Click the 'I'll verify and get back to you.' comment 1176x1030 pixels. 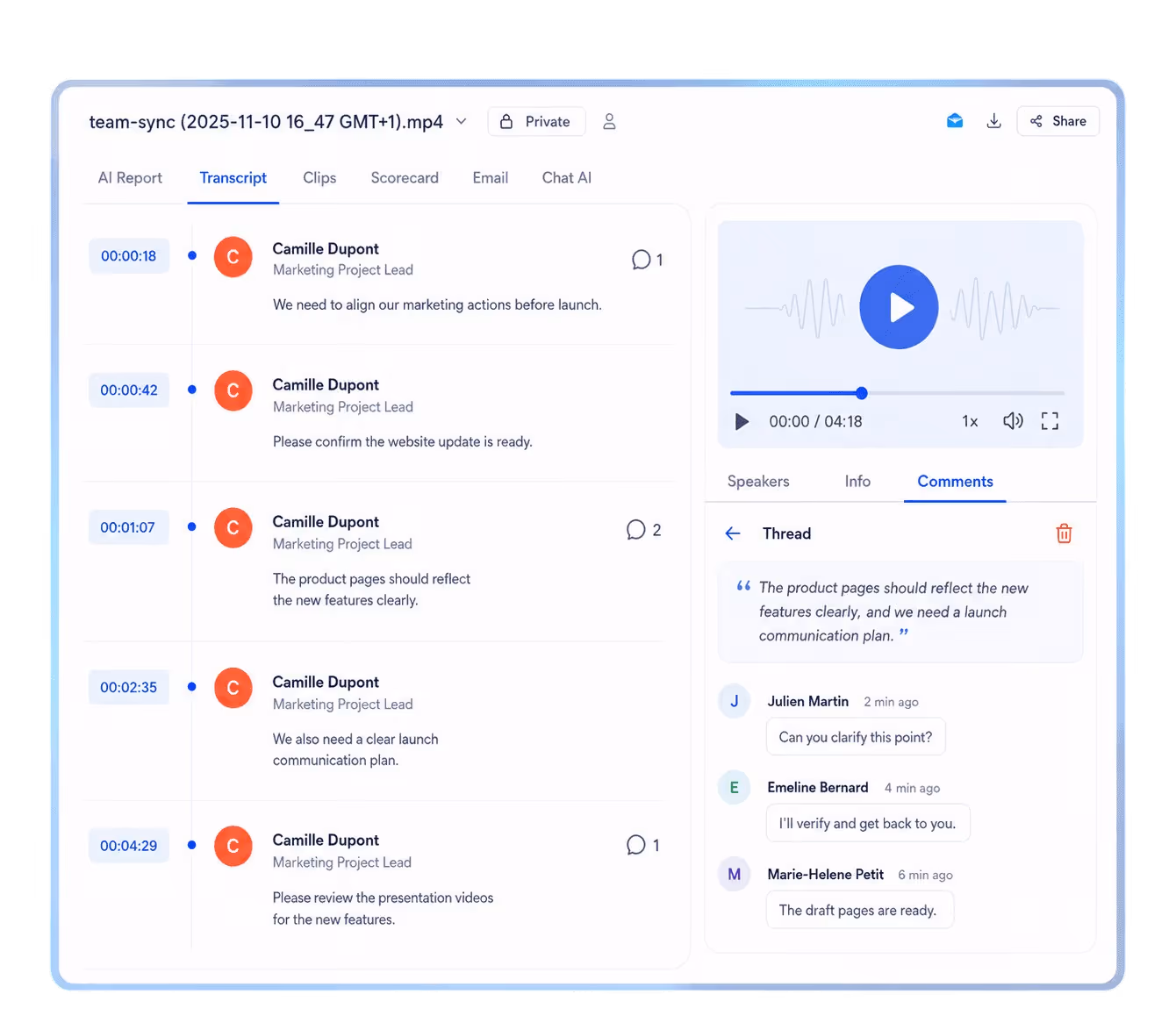pyautogui.click(x=868, y=823)
